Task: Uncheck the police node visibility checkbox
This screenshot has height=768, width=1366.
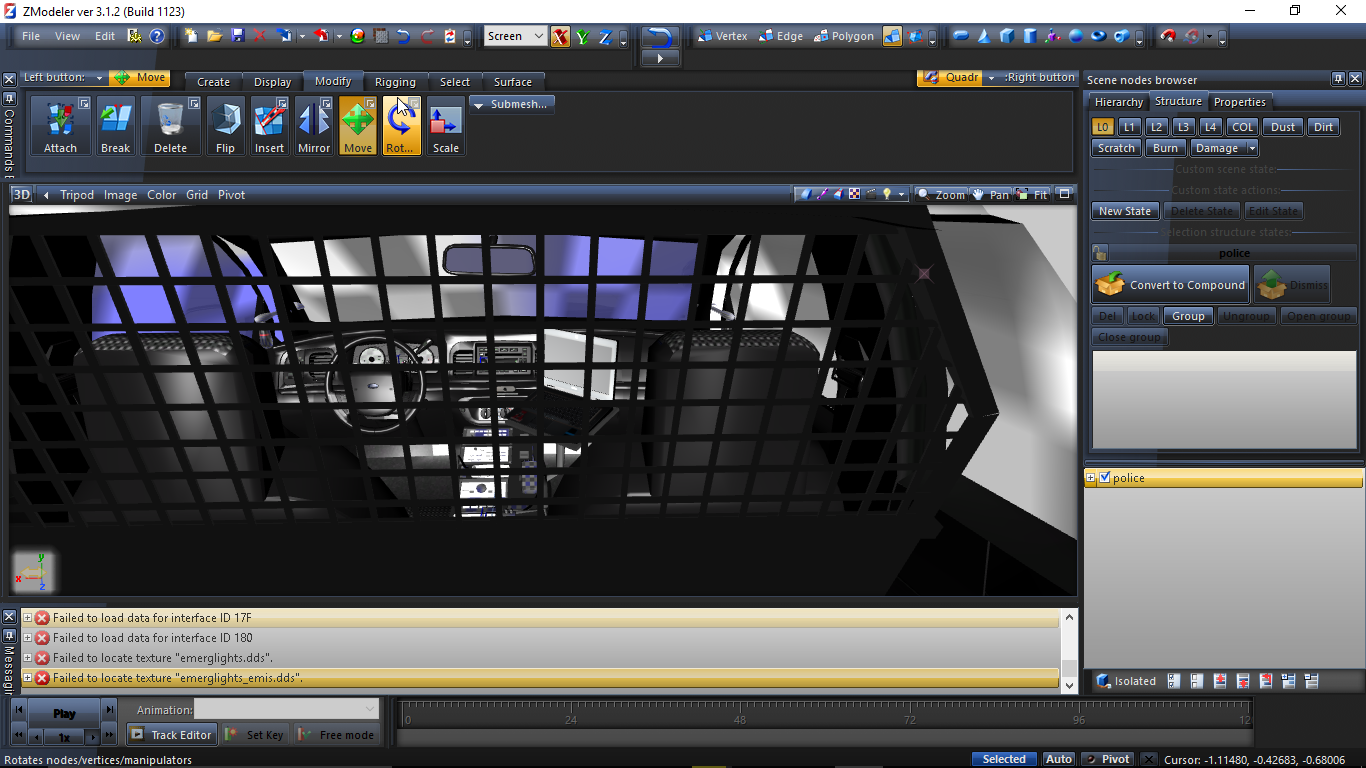Action: point(1105,478)
